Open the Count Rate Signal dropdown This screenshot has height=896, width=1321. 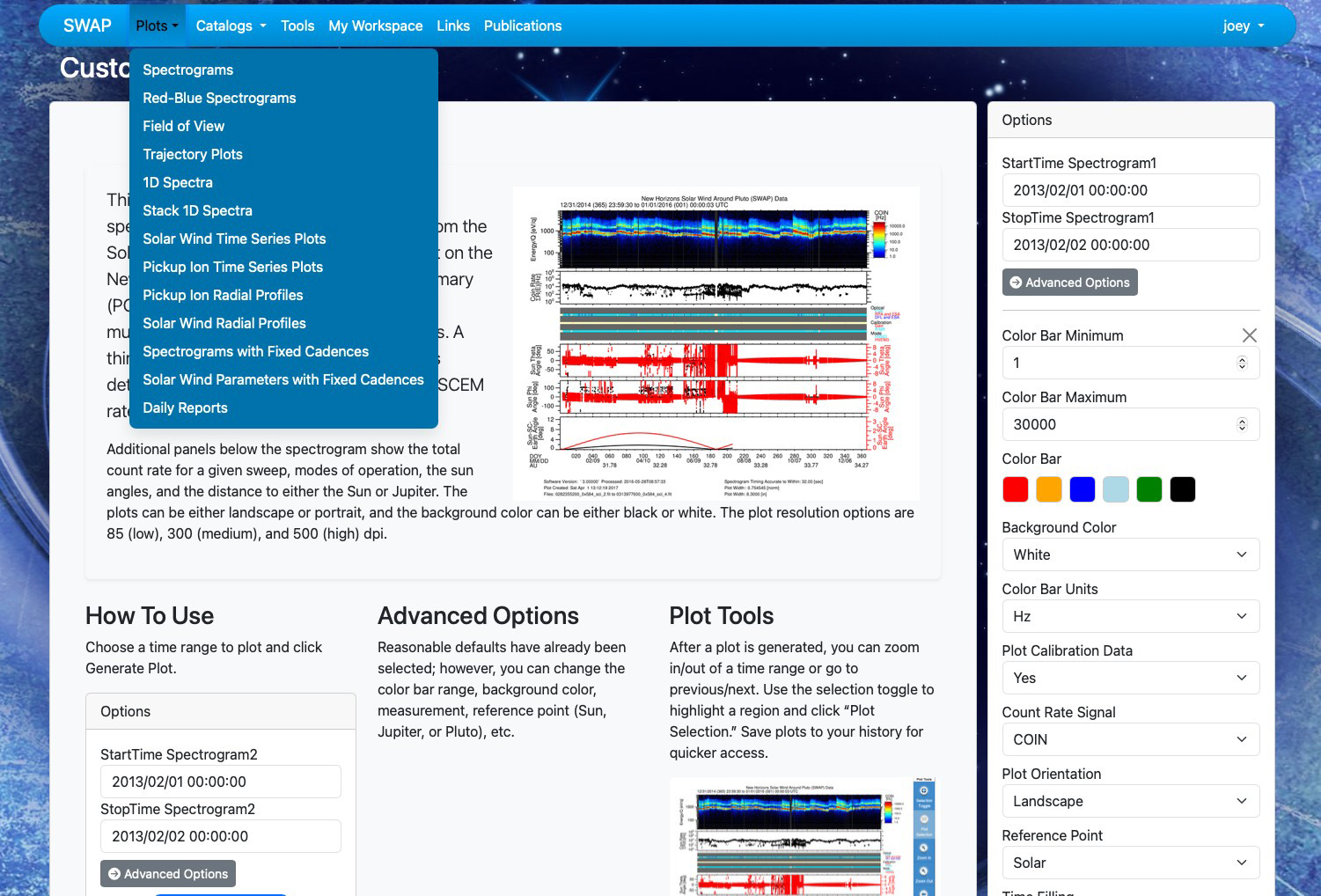(1130, 739)
